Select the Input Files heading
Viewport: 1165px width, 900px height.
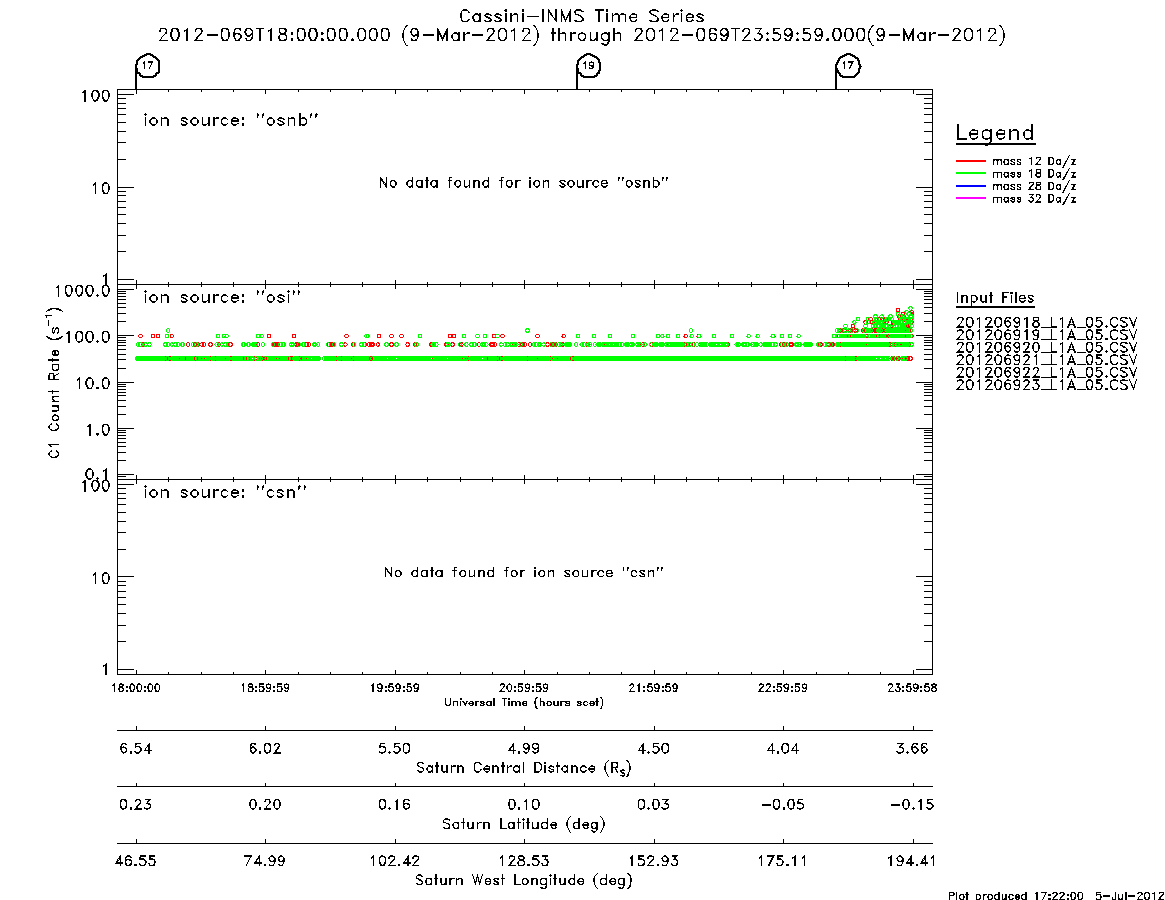995,298
